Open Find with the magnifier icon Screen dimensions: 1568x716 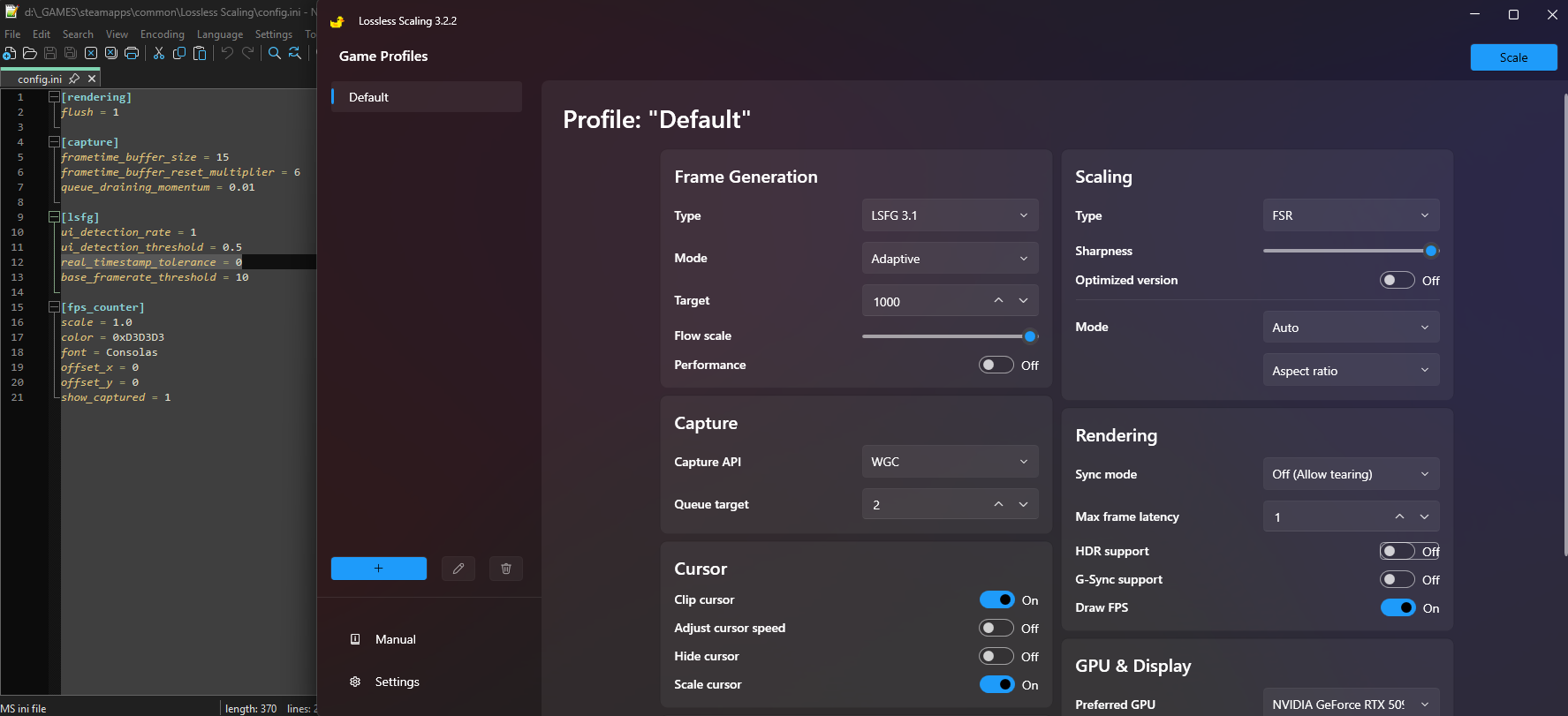(x=275, y=53)
